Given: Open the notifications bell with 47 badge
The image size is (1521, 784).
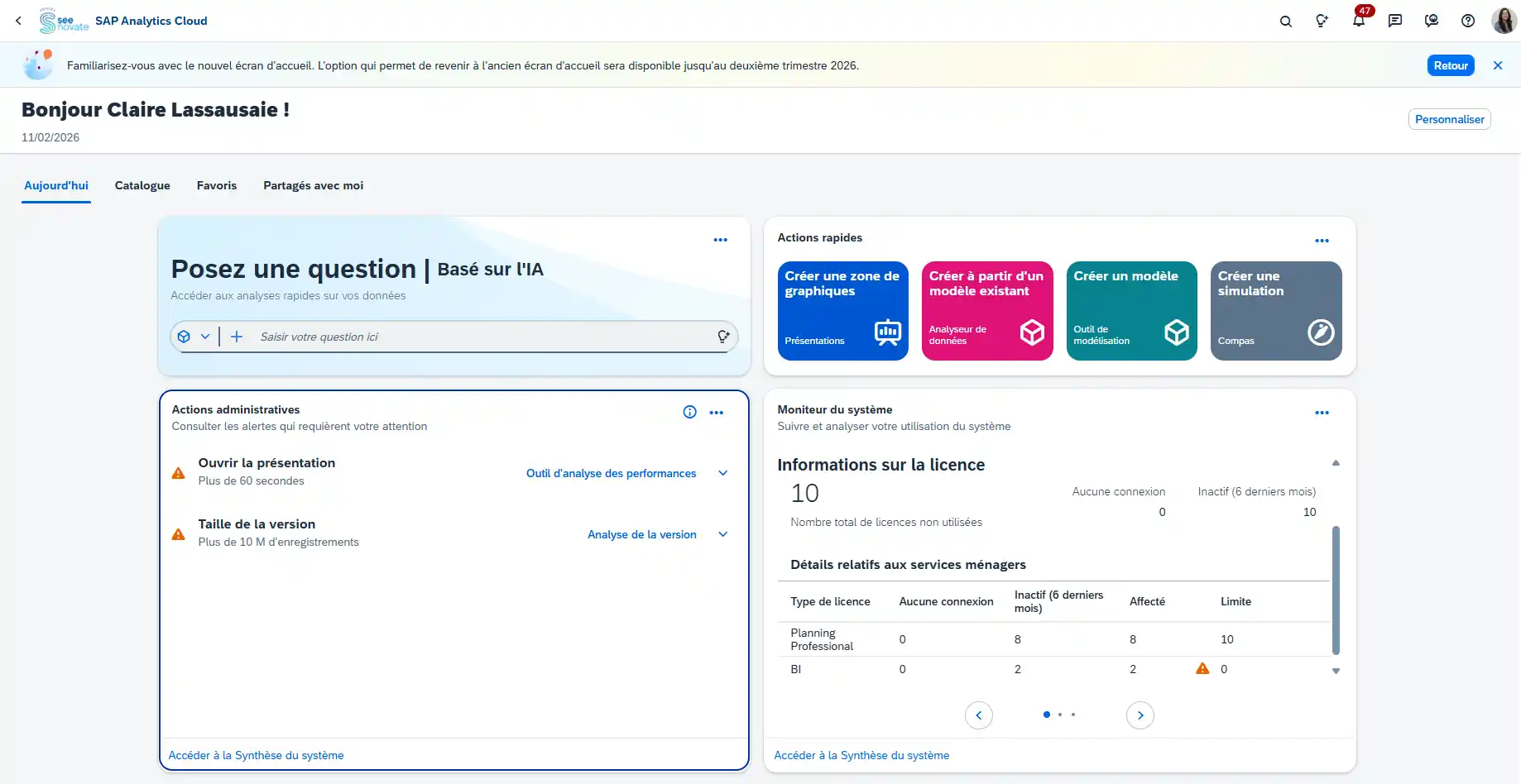Looking at the screenshot, I should [1358, 21].
